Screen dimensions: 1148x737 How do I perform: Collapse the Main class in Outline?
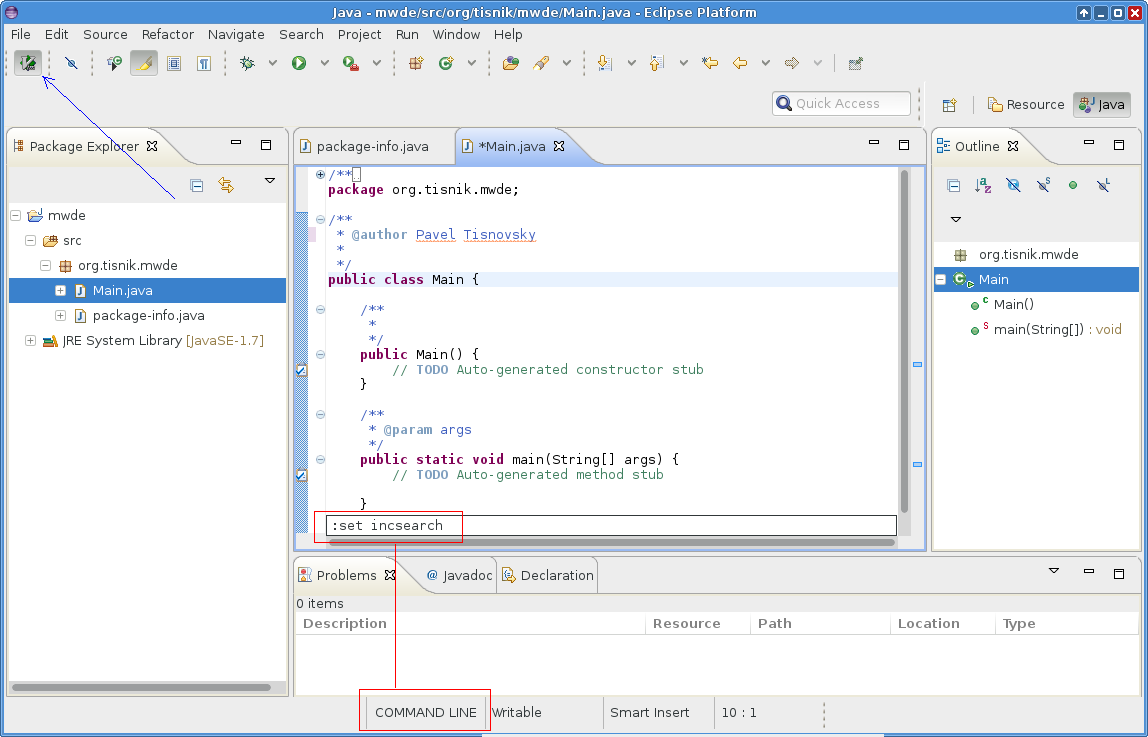point(941,280)
